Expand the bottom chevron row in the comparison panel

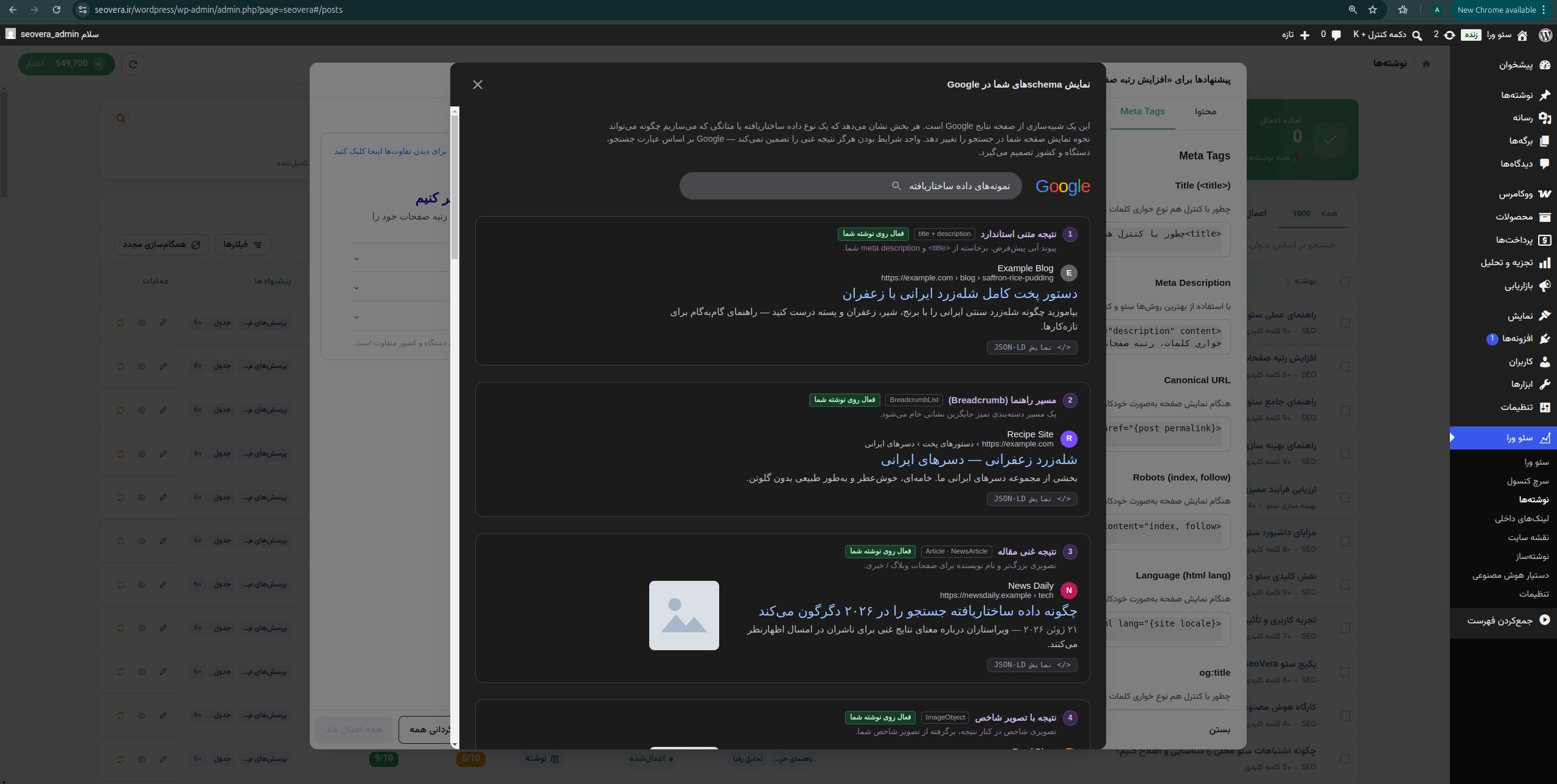(x=357, y=317)
